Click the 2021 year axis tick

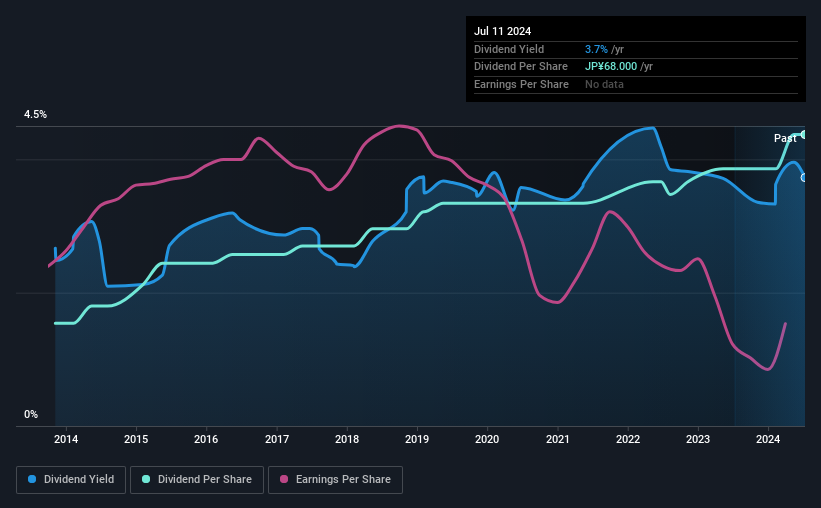coord(558,439)
